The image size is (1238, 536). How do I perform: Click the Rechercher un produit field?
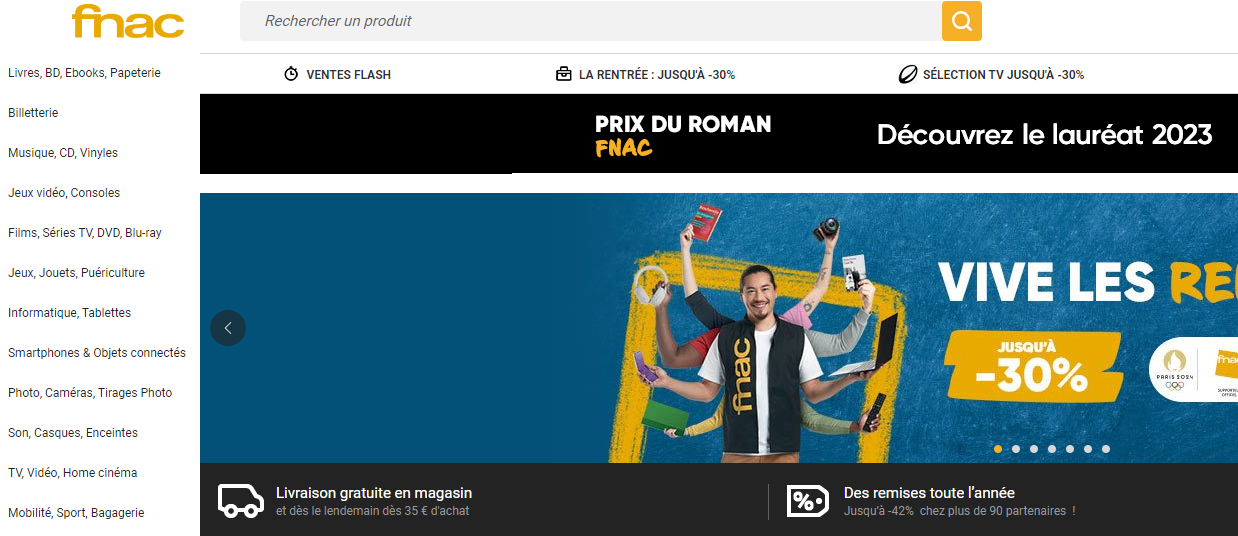click(591, 21)
